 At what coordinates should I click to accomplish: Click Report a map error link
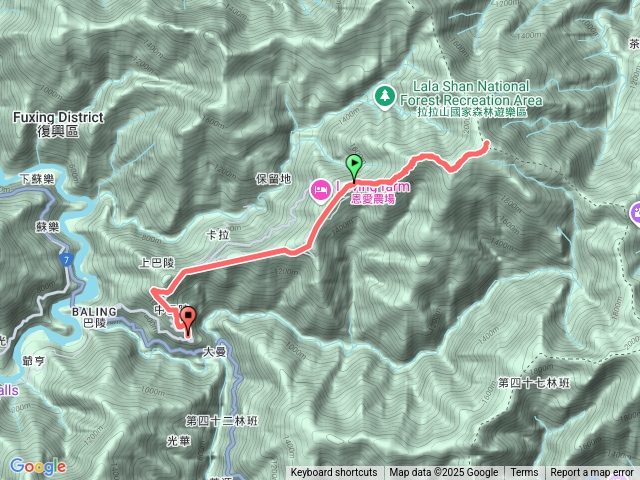point(591,473)
